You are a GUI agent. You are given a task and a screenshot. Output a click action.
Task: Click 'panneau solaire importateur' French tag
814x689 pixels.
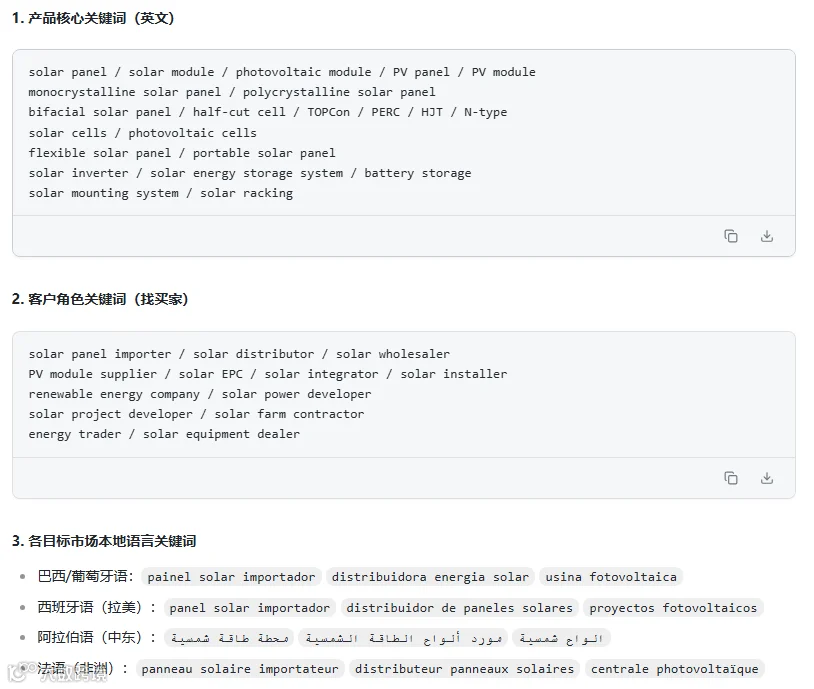(x=240, y=669)
